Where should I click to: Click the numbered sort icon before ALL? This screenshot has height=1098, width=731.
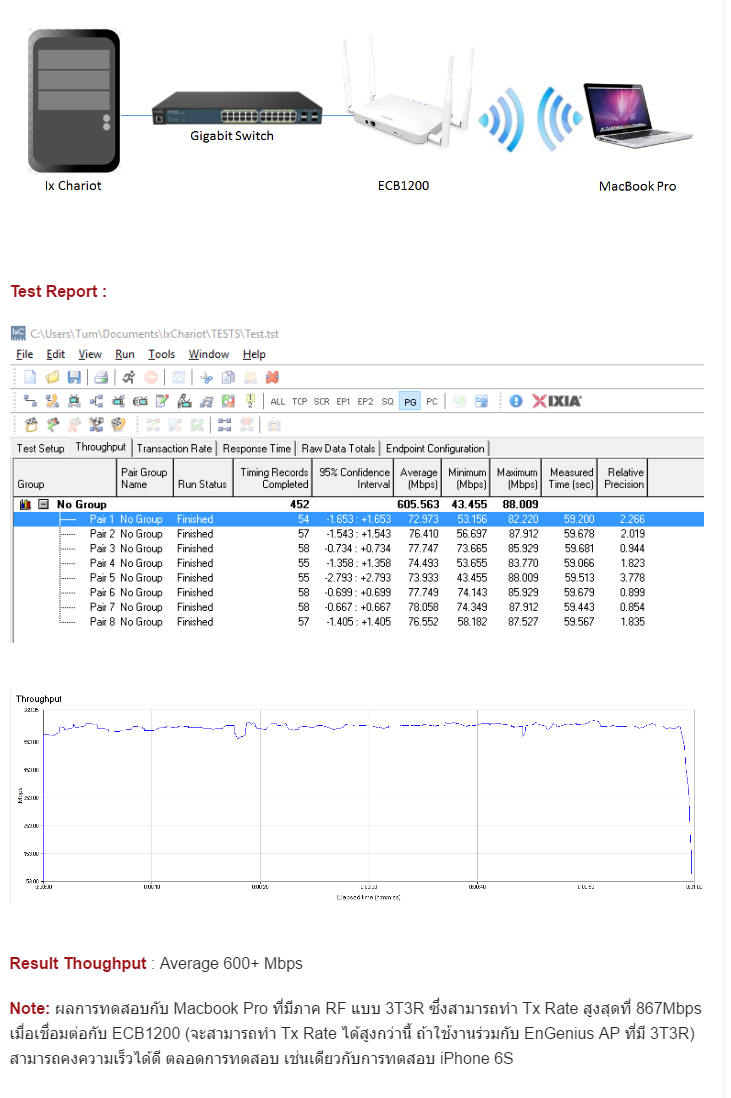250,401
